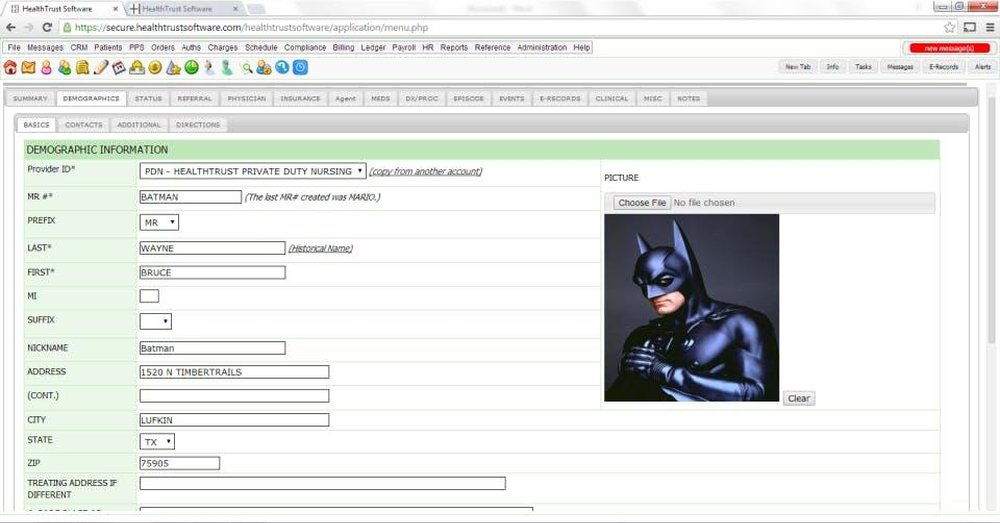Click the browser address bar URL
This screenshot has height=523, width=1000.
[x=251, y=27]
